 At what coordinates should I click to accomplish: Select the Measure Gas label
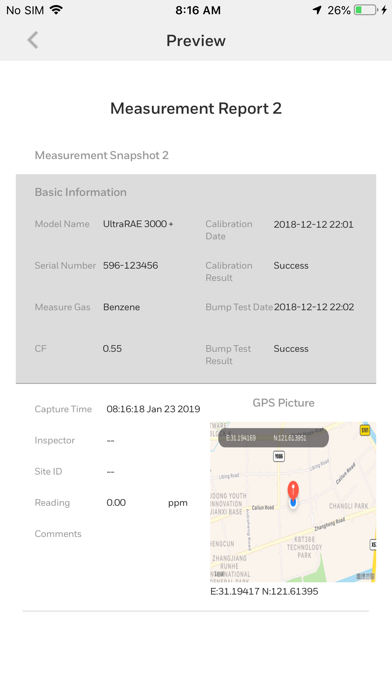click(x=62, y=307)
